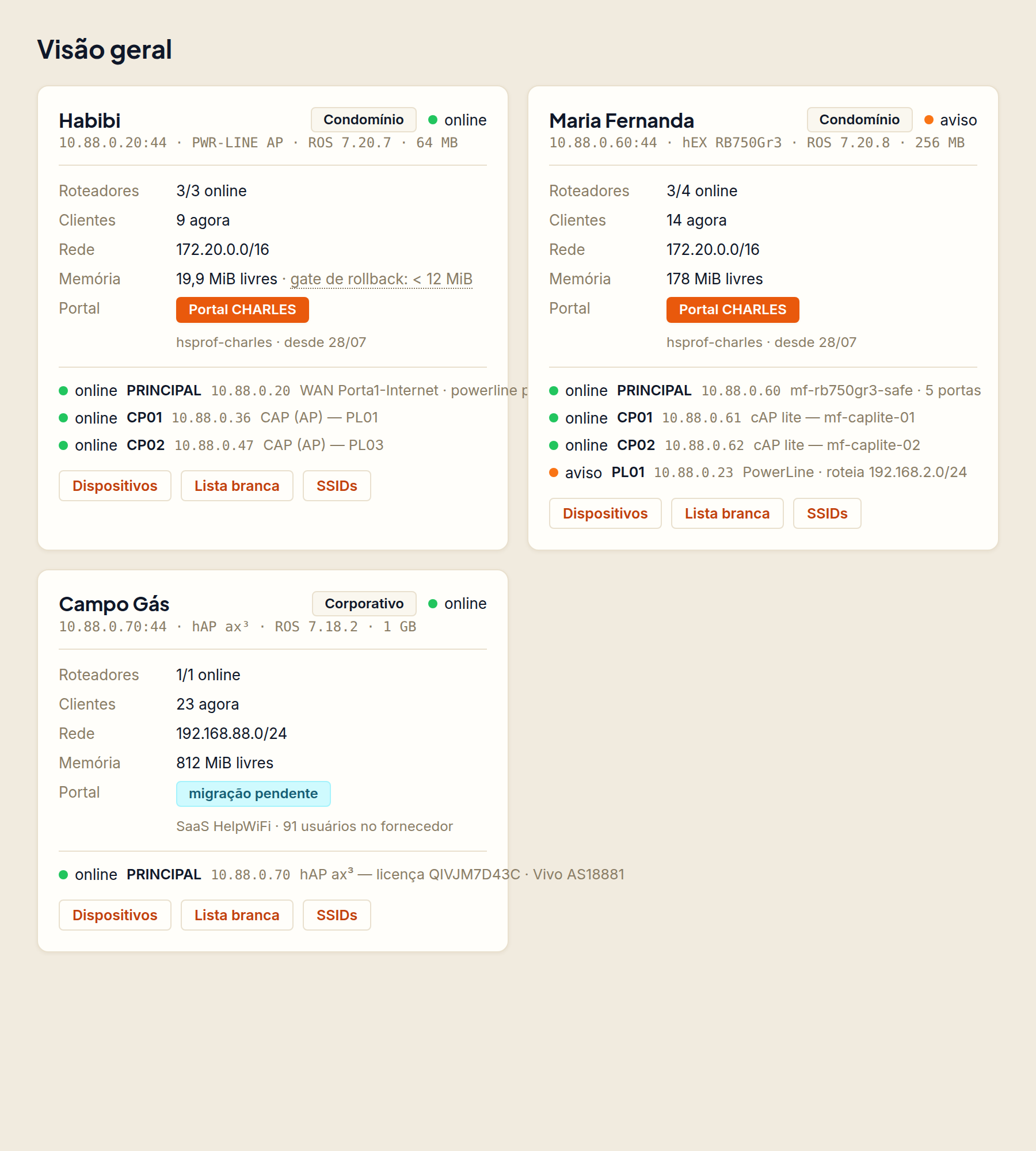Click Maria Fernanda address line 10.88.0.60:44
The height and width of the screenshot is (1151, 1036).
pos(756,143)
